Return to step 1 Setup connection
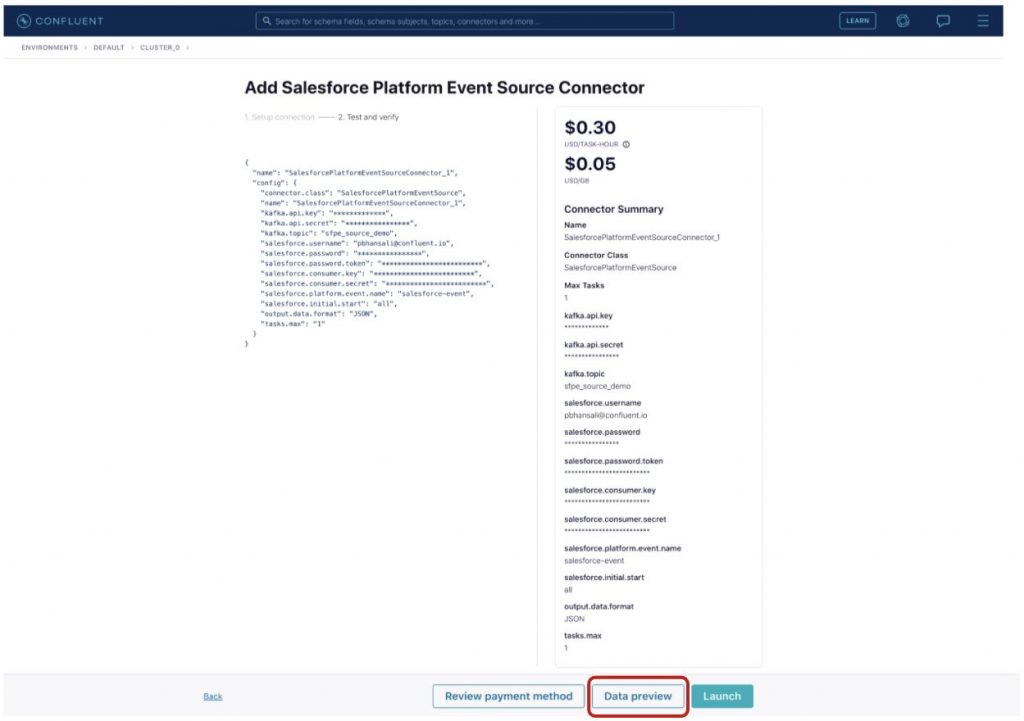This screenshot has height=721, width=1024. (278, 117)
